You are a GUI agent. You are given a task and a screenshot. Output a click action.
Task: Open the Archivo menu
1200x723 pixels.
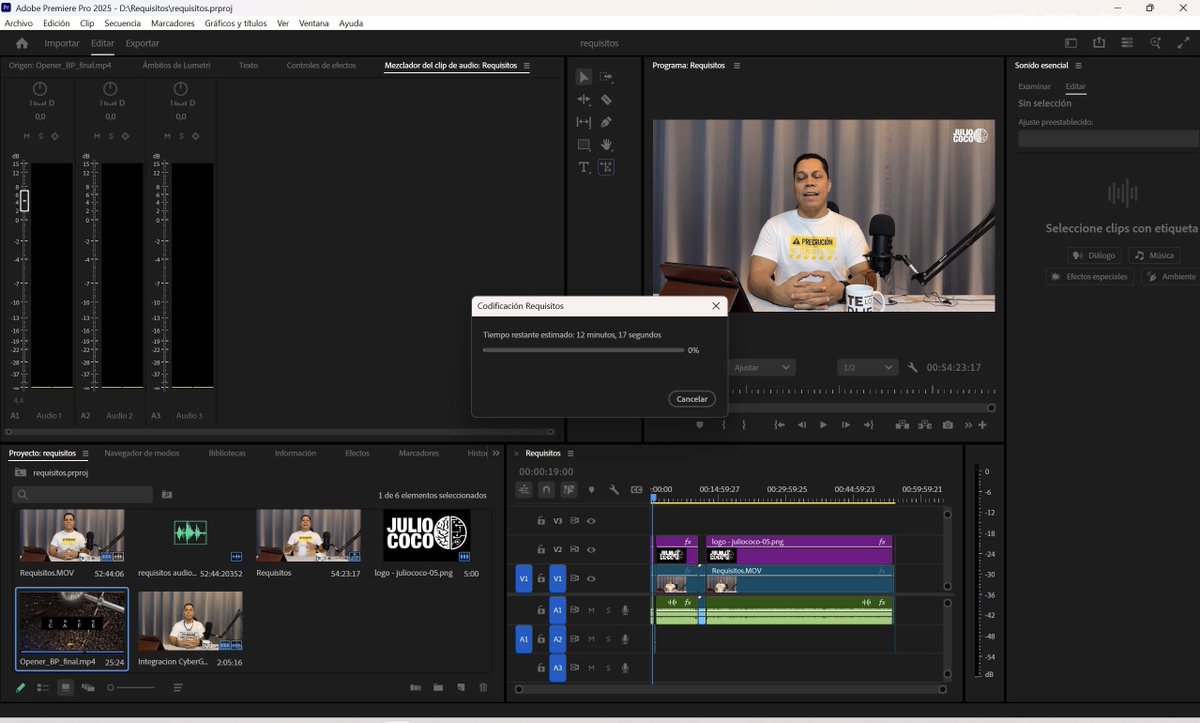(x=19, y=23)
